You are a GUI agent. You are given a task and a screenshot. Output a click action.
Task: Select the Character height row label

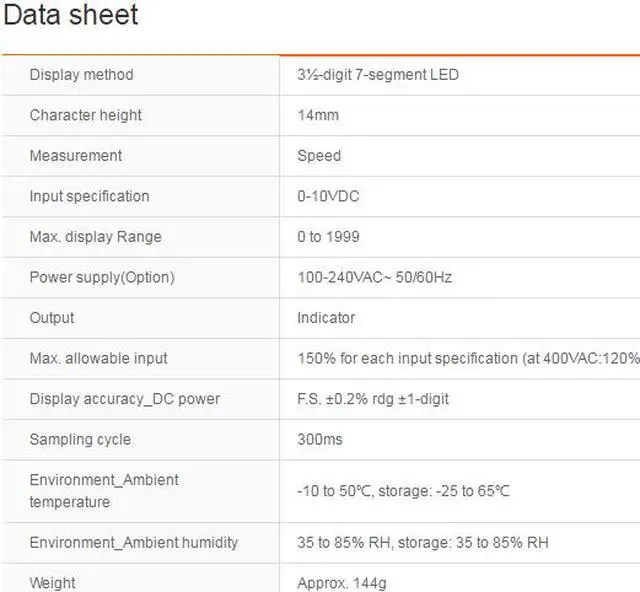pyautogui.click(x=86, y=115)
